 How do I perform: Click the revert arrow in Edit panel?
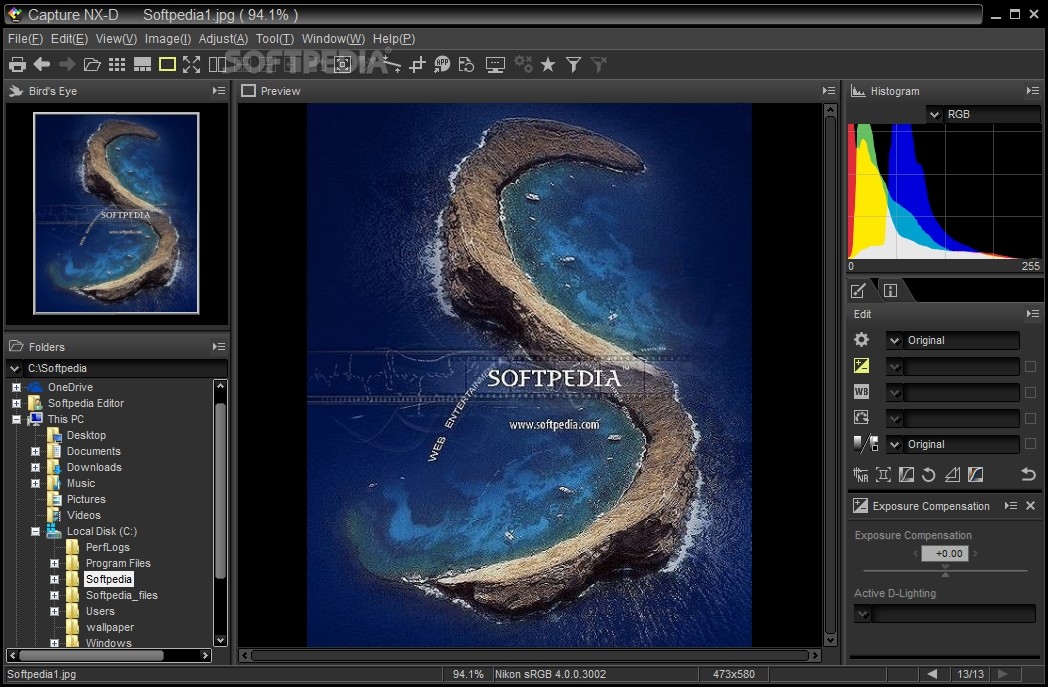point(1028,474)
